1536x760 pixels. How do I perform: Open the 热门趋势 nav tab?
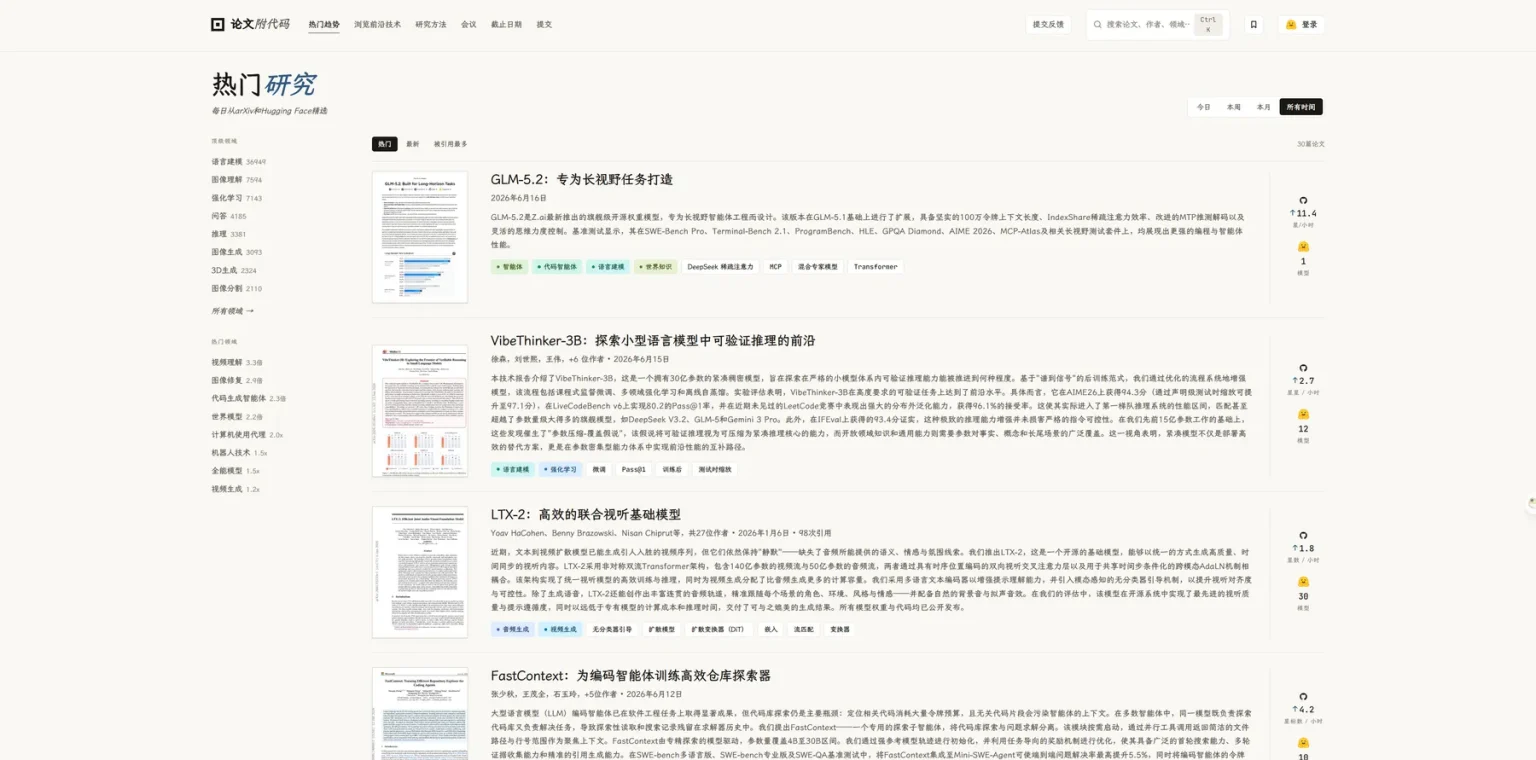(324, 24)
